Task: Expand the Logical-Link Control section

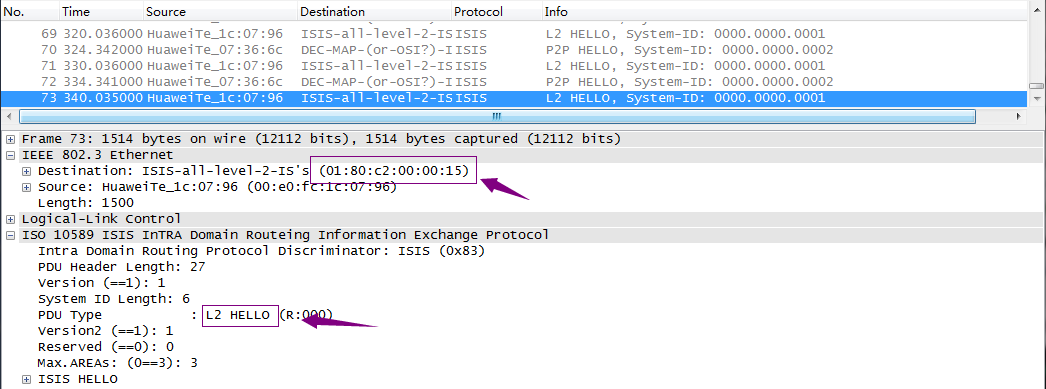Action: click(10, 220)
